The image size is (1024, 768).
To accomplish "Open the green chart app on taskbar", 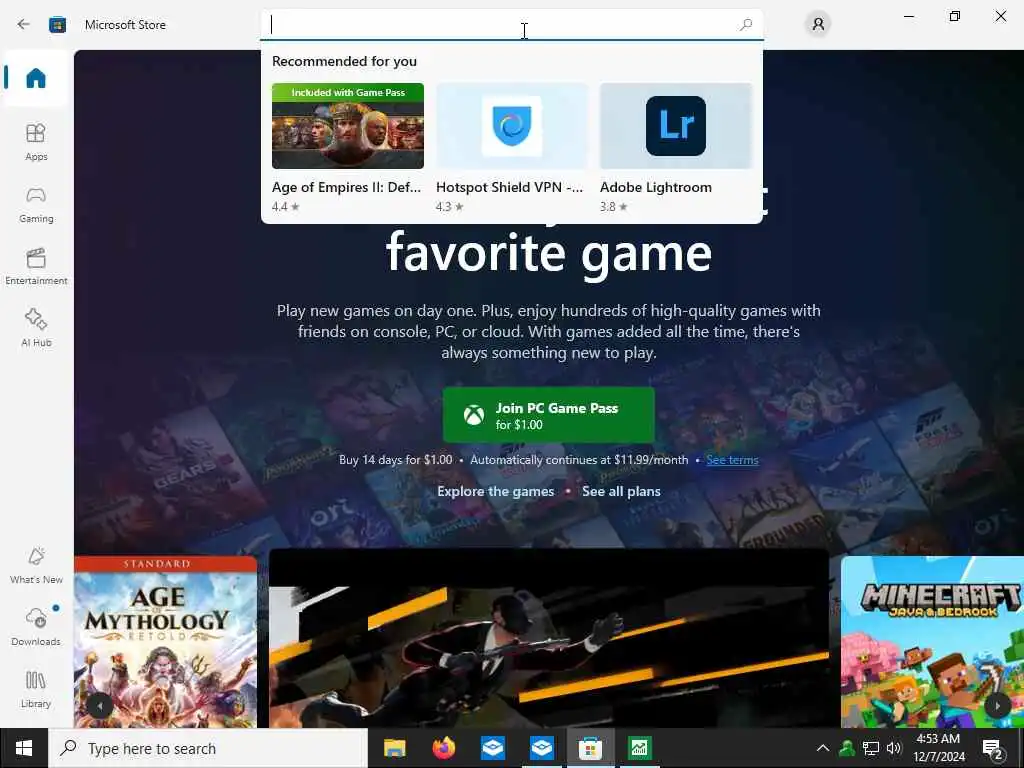I will pos(639,748).
